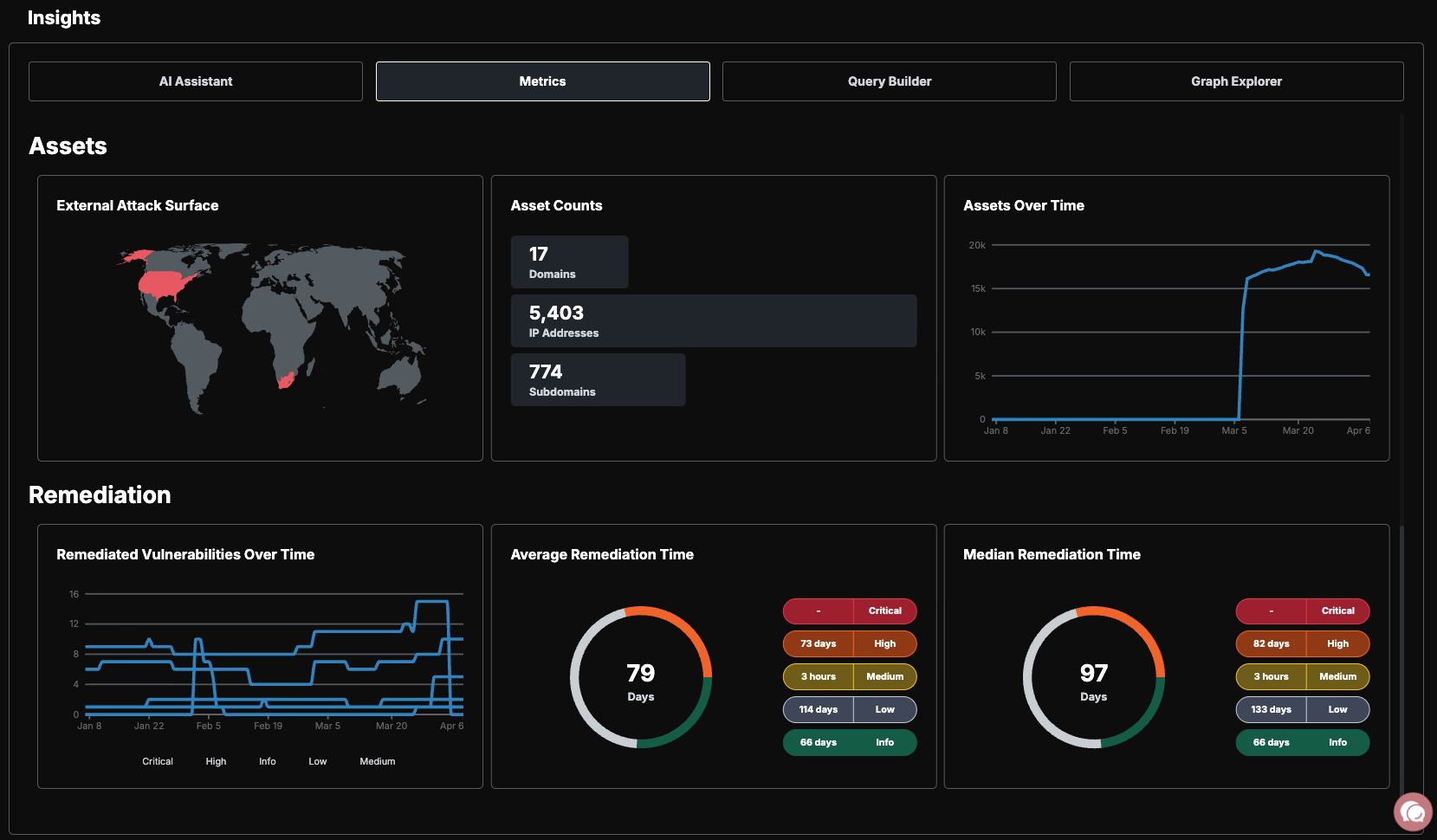Go to the Graph Explorer tab
Screen dimensions: 1437x840
click(x=1237, y=81)
